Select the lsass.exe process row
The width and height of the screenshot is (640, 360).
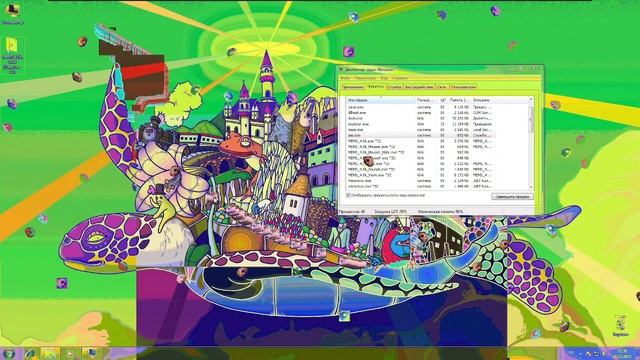pyautogui.click(x=420, y=130)
